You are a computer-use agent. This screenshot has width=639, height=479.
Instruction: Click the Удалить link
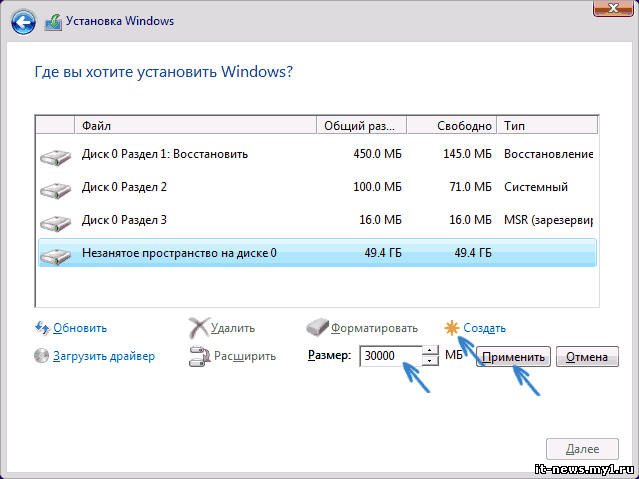click(233, 328)
